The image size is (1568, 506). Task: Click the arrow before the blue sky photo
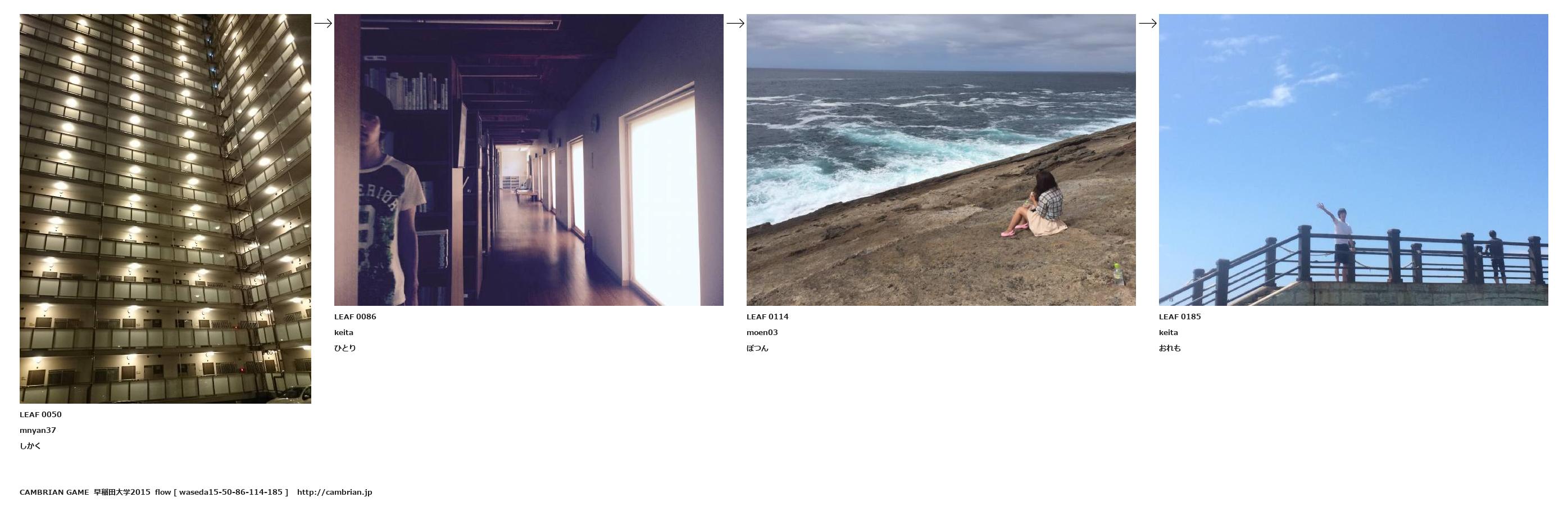coord(1147,23)
